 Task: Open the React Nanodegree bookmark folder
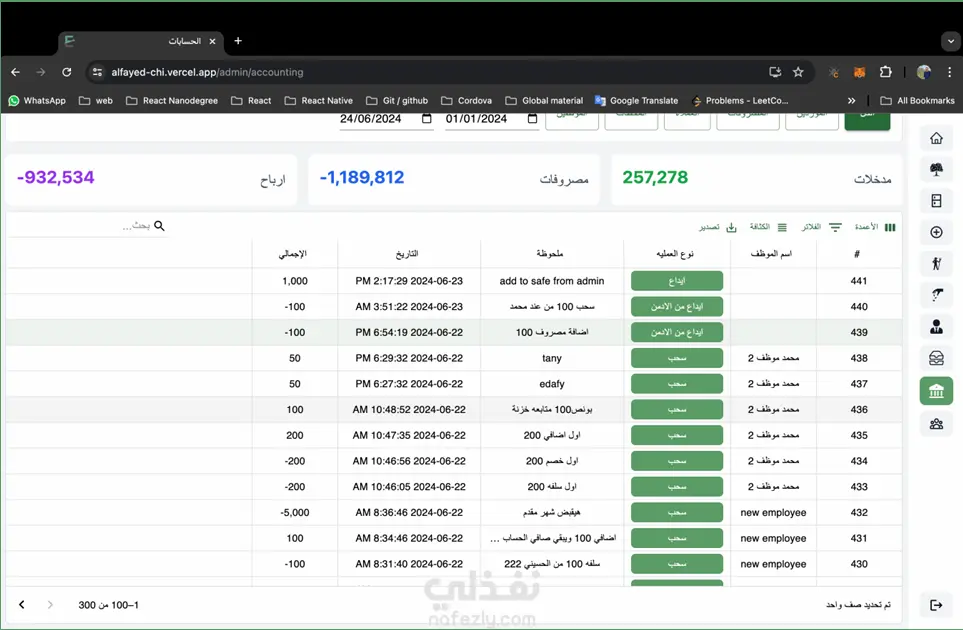tap(172, 101)
